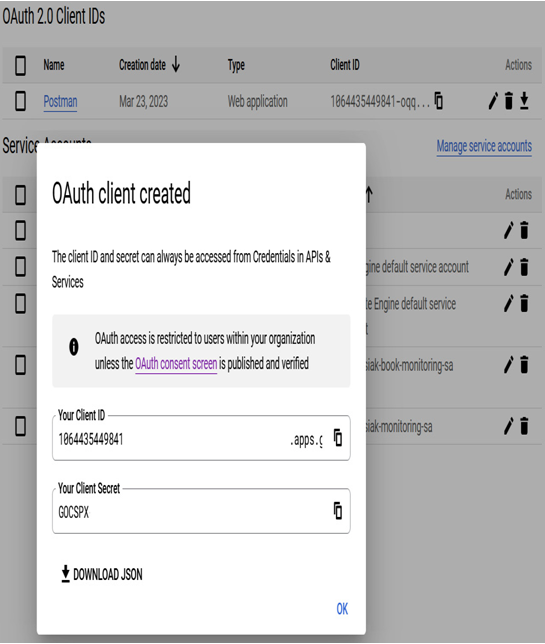
Task: Download the Postman OAuth client JSON
Action: 524,101
